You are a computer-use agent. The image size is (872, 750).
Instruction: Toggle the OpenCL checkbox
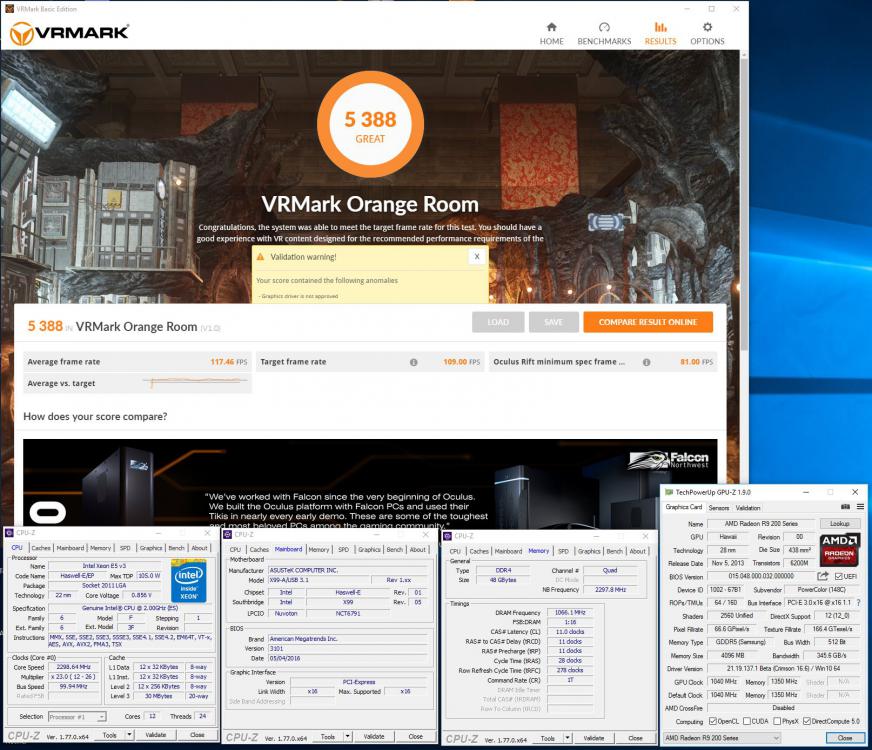711,721
